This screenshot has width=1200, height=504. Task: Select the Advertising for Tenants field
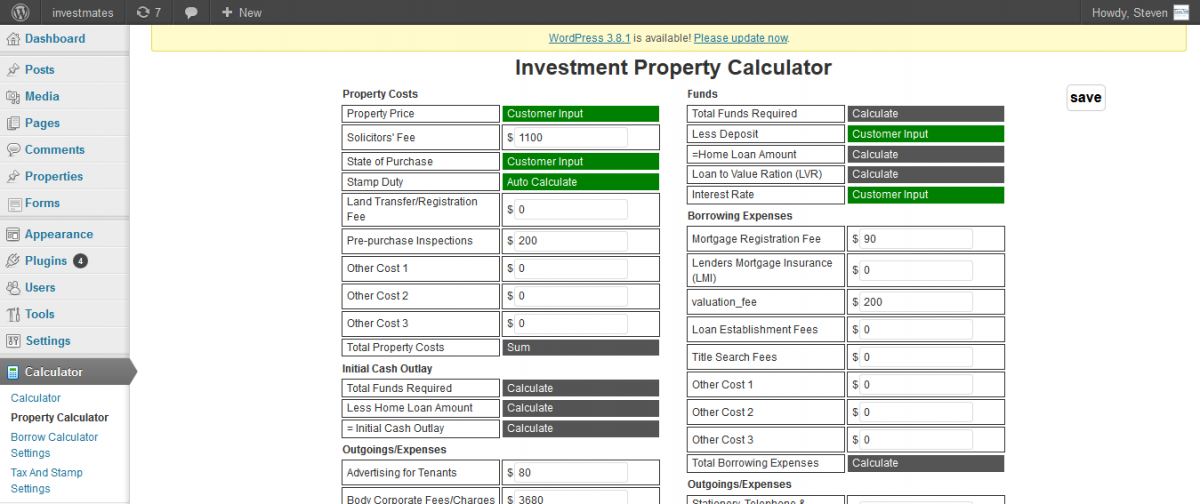pos(572,473)
